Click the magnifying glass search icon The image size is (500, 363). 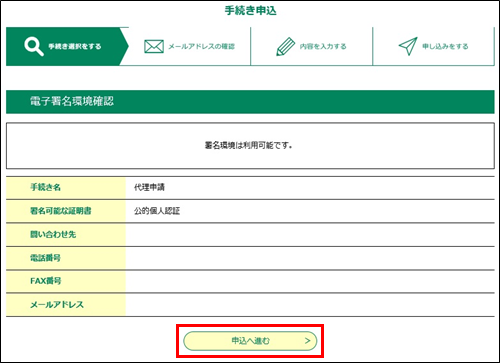pyautogui.click(x=34, y=46)
